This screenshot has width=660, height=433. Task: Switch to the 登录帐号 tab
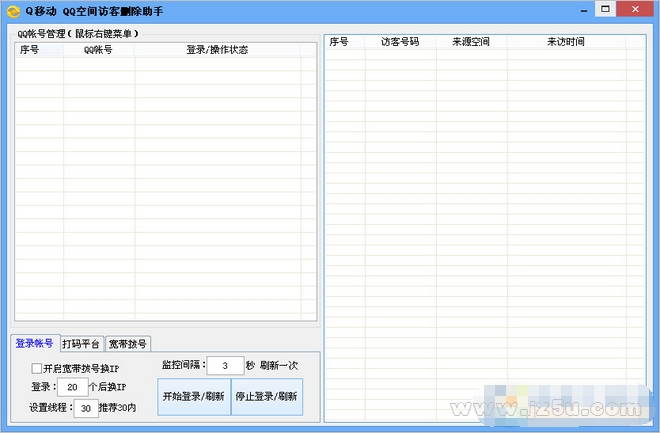(x=35, y=343)
